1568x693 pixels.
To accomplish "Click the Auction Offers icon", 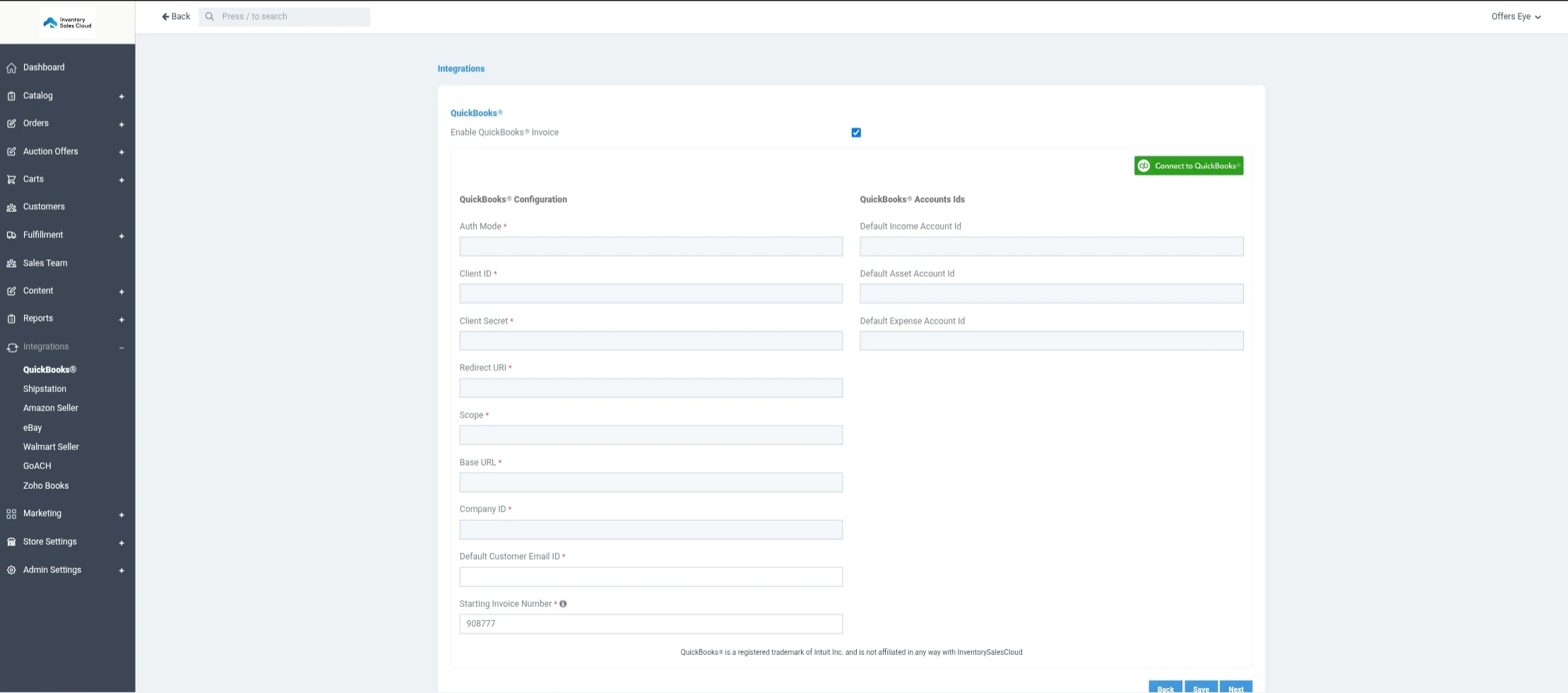I will click(11, 152).
